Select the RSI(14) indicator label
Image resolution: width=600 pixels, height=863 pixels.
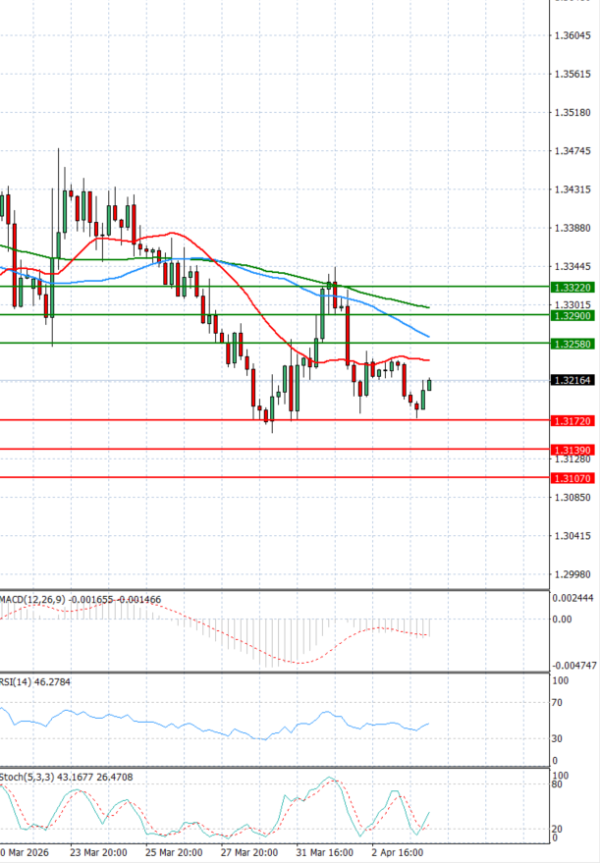pos(18,682)
